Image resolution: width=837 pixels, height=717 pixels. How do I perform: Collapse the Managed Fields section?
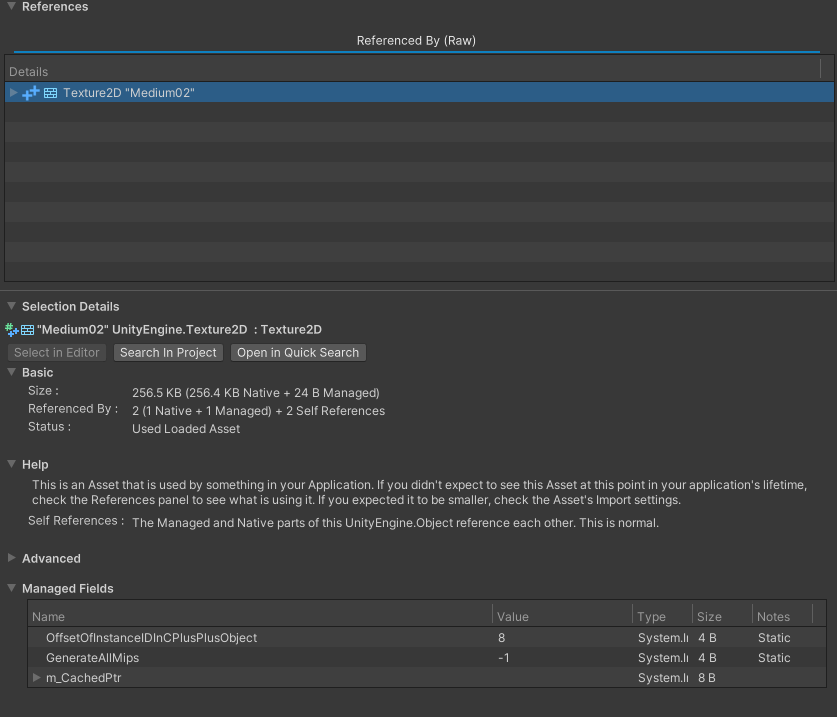click(x=10, y=588)
